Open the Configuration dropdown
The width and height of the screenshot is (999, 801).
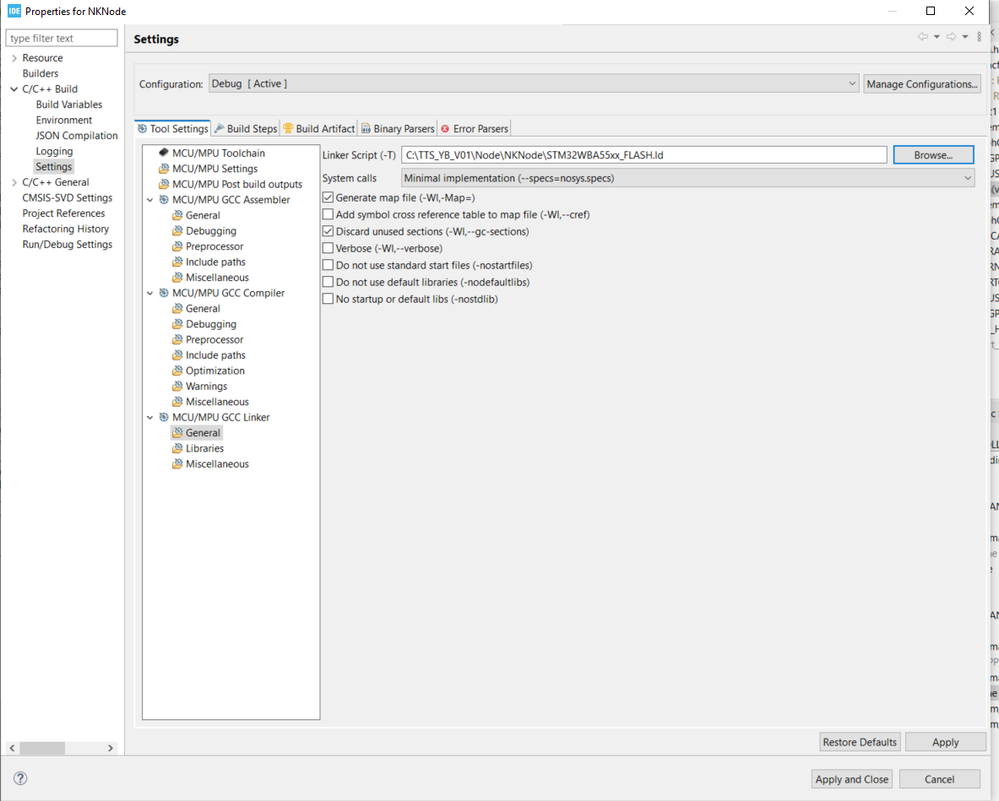[534, 84]
